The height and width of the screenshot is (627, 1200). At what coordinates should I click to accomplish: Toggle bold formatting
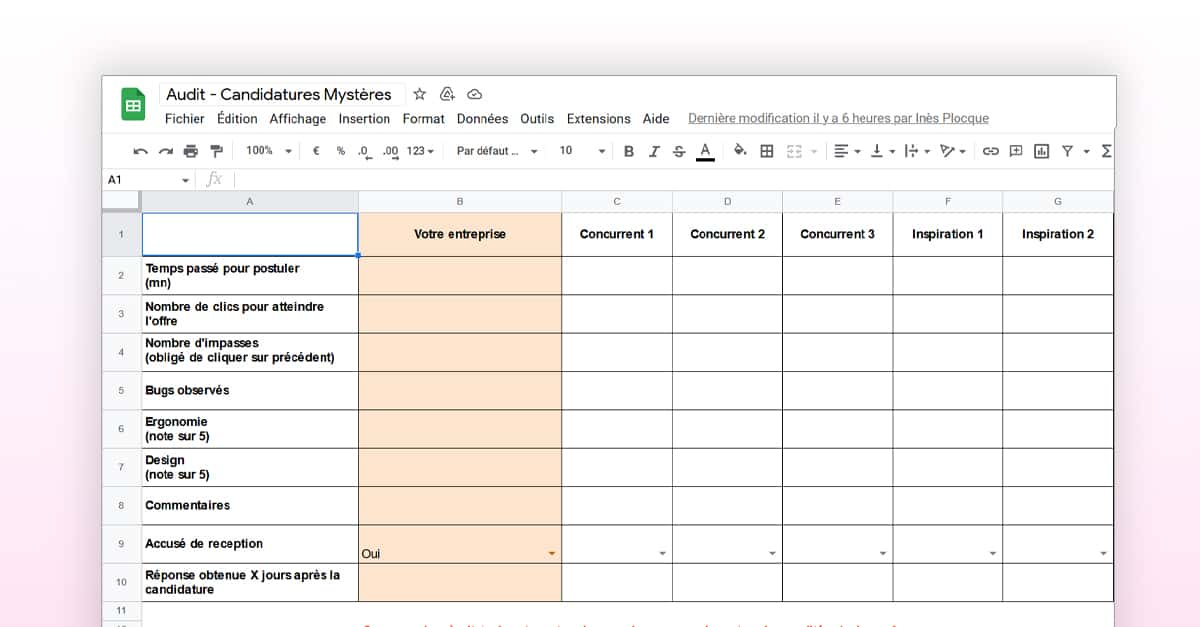[629, 151]
